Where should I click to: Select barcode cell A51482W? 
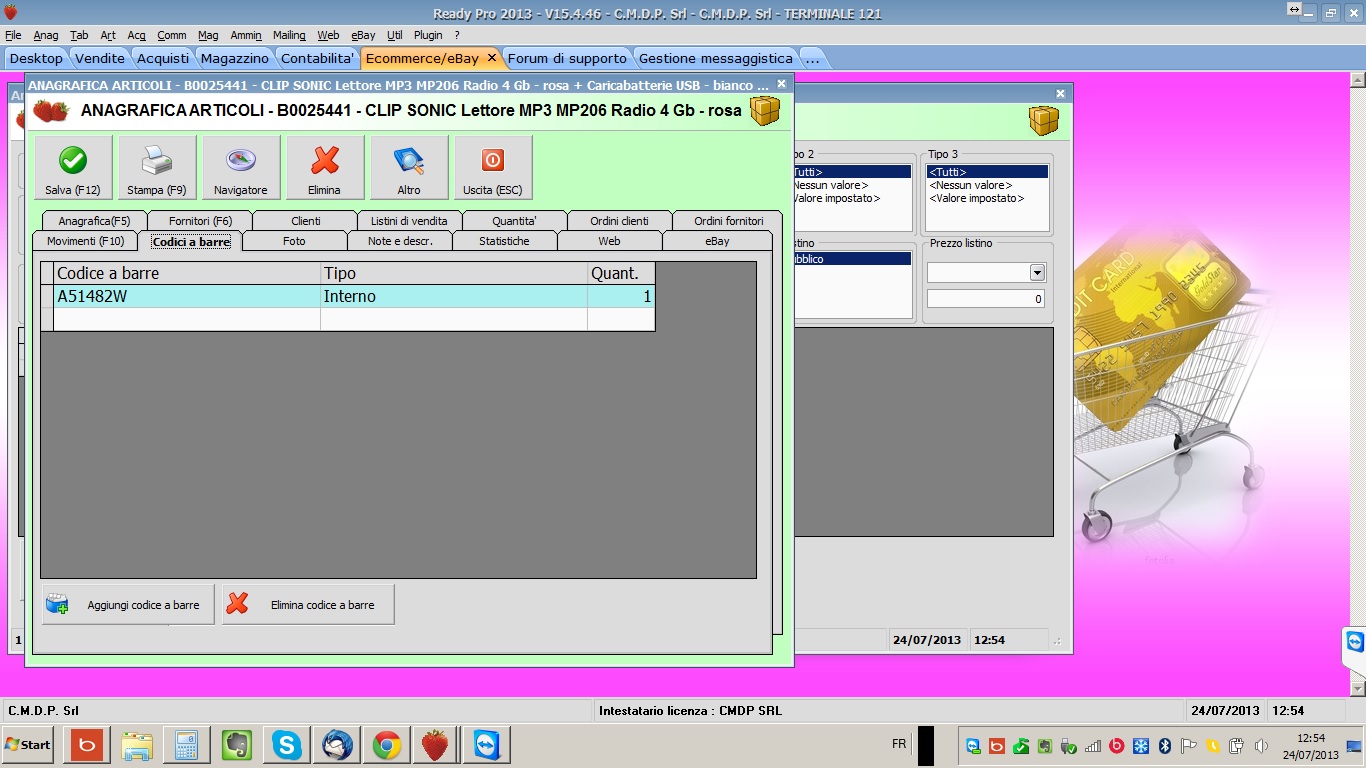[x=187, y=296]
